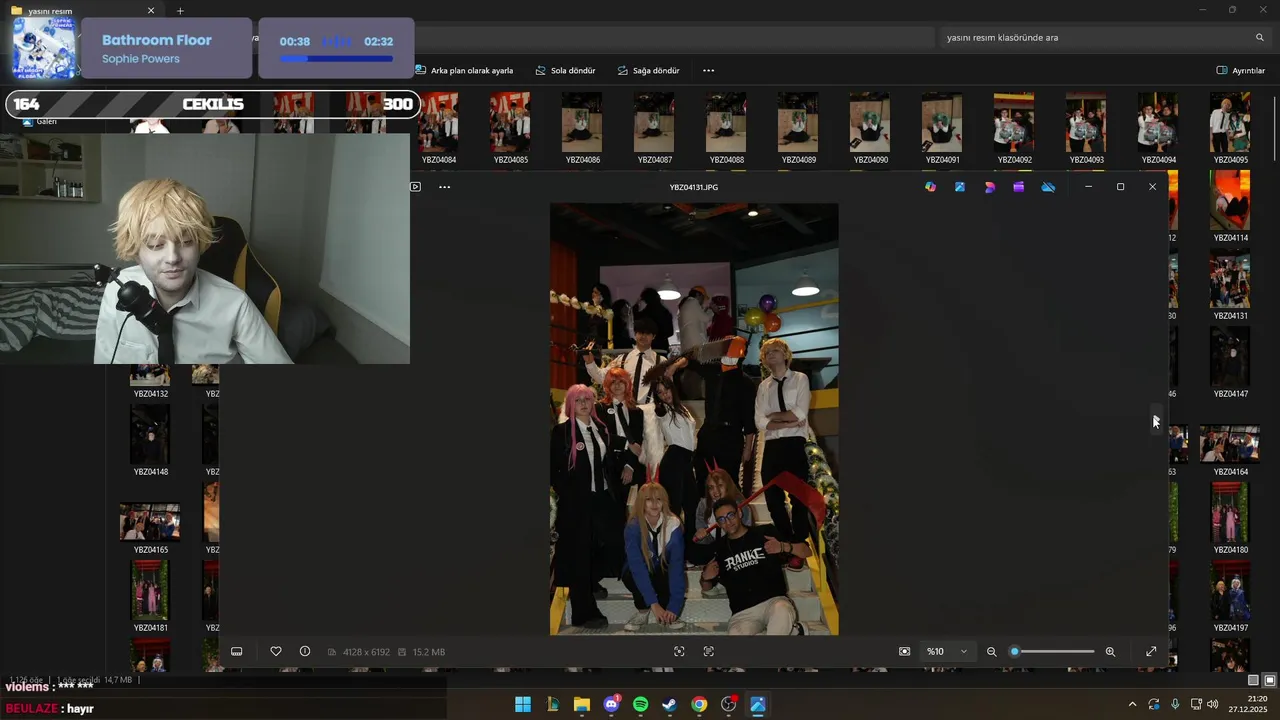Open Google Chrome from the taskbar
This screenshot has height=720, width=1280.
[699, 704]
